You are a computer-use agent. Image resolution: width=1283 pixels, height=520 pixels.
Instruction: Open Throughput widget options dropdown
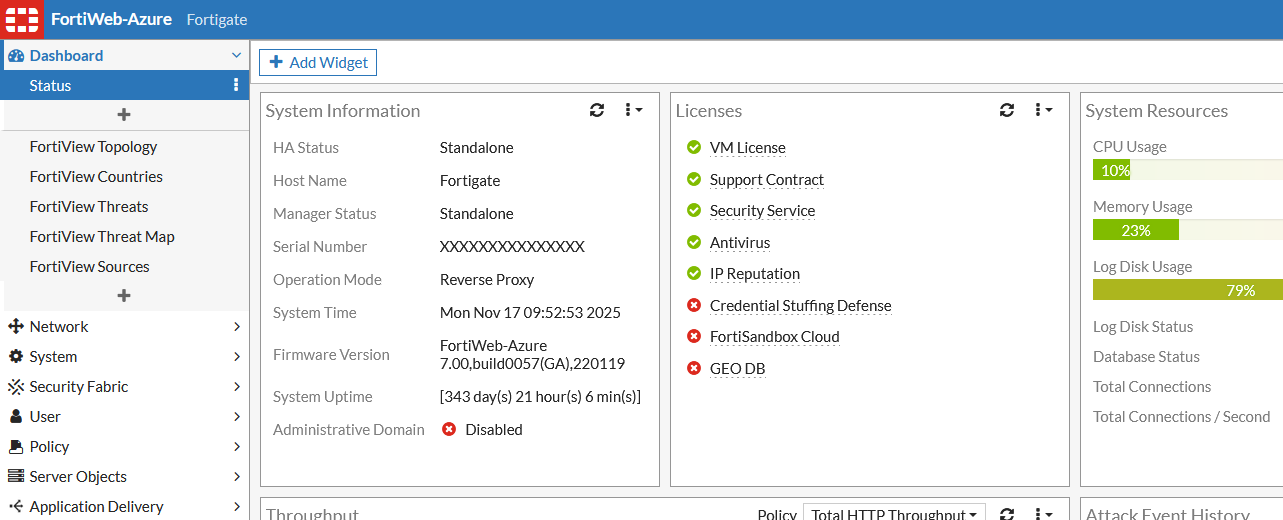tap(1043, 514)
